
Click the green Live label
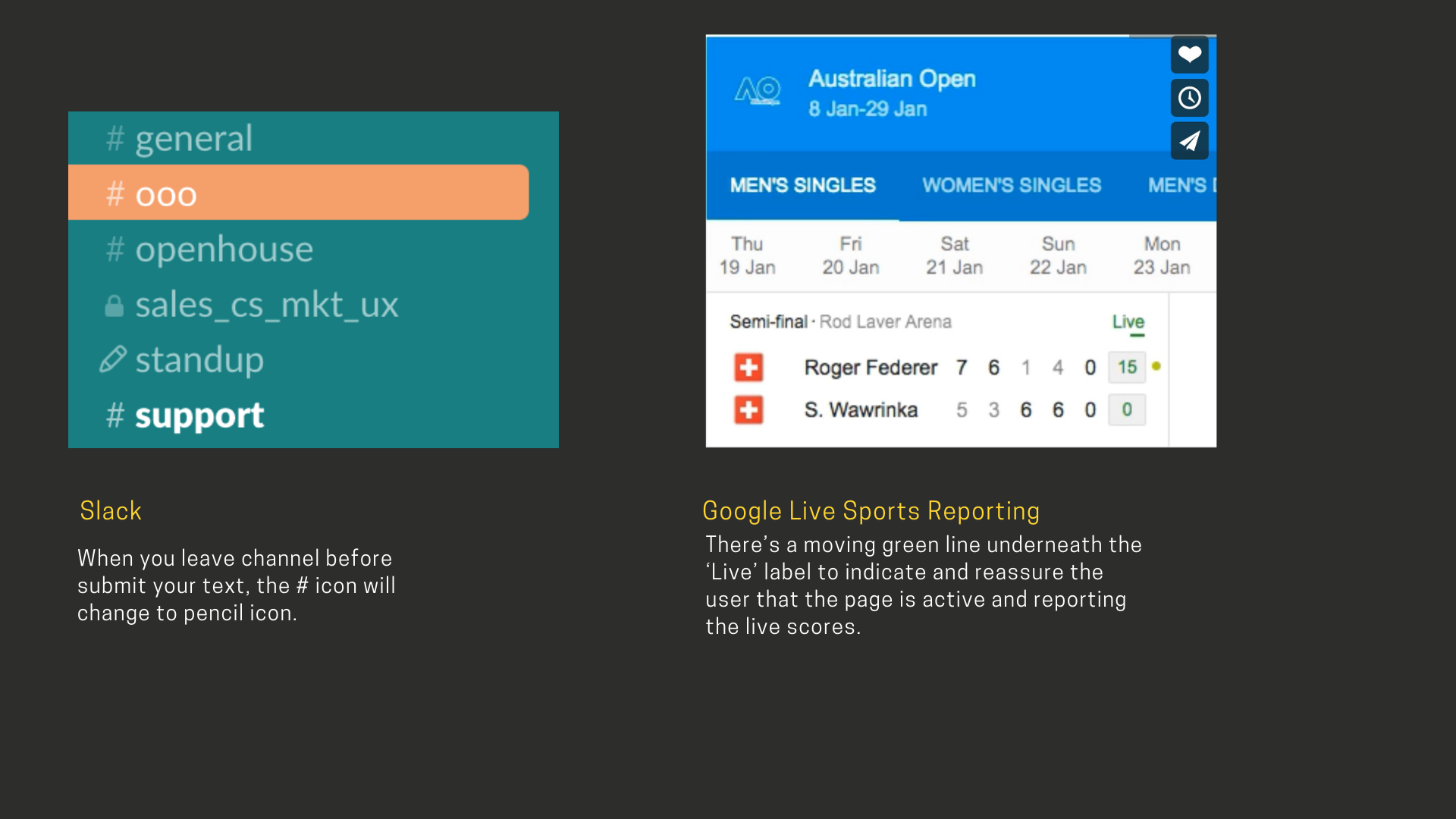coord(1128,322)
